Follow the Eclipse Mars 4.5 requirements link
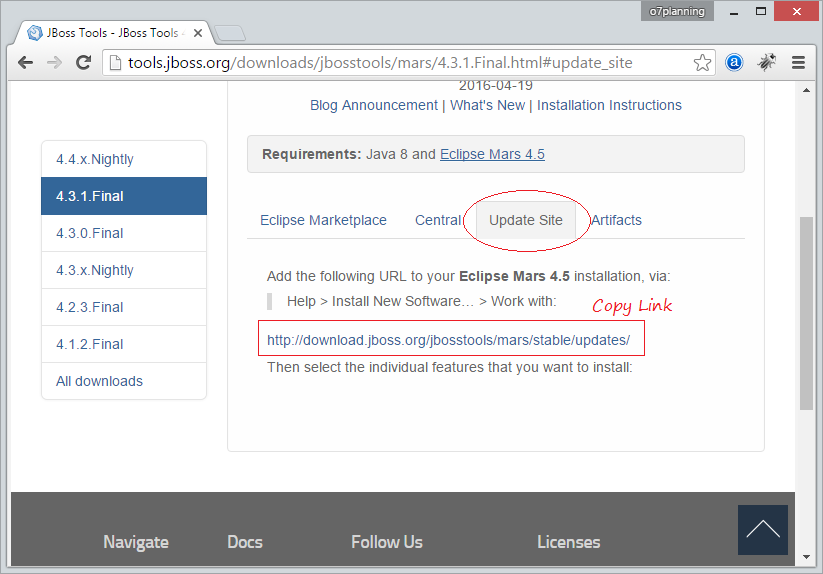Image resolution: width=823 pixels, height=574 pixels. pyautogui.click(x=492, y=154)
